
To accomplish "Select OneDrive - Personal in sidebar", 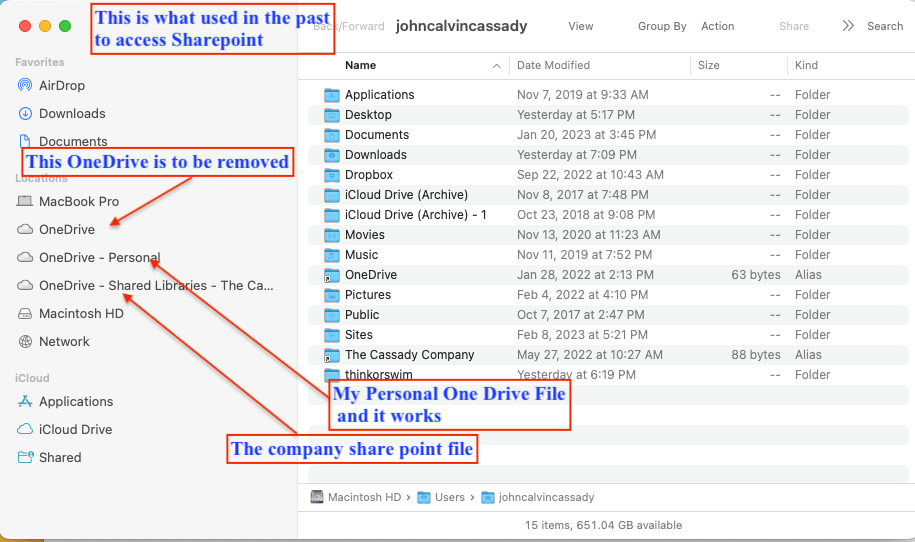I will tap(99, 257).
